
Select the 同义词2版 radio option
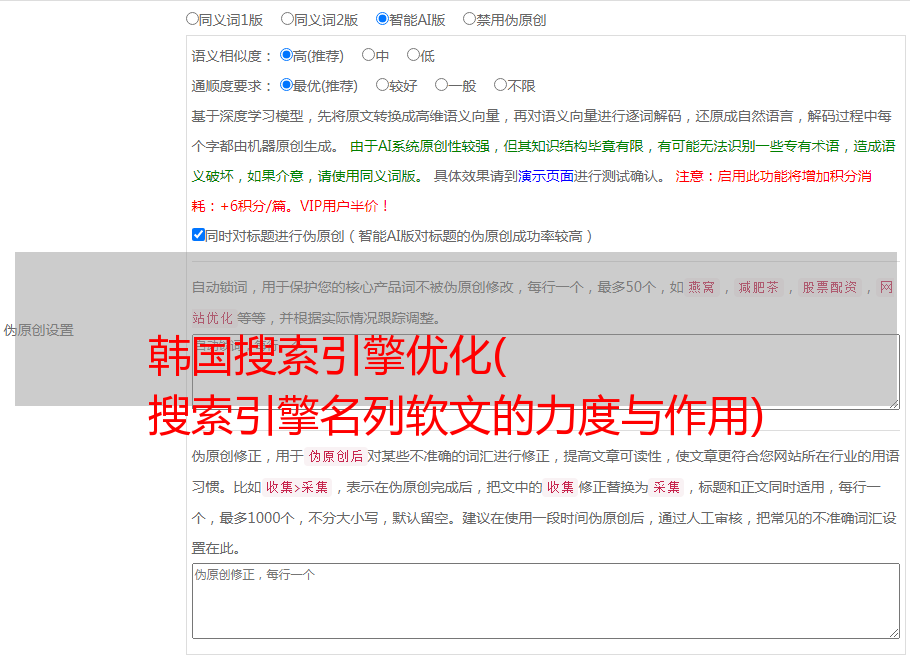coord(287,19)
